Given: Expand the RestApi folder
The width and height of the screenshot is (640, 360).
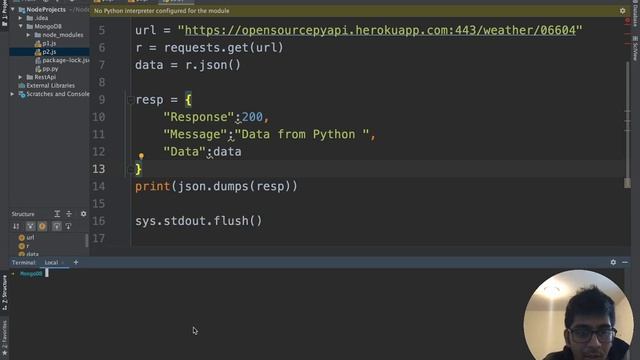Looking at the screenshot, I should coord(20,77).
